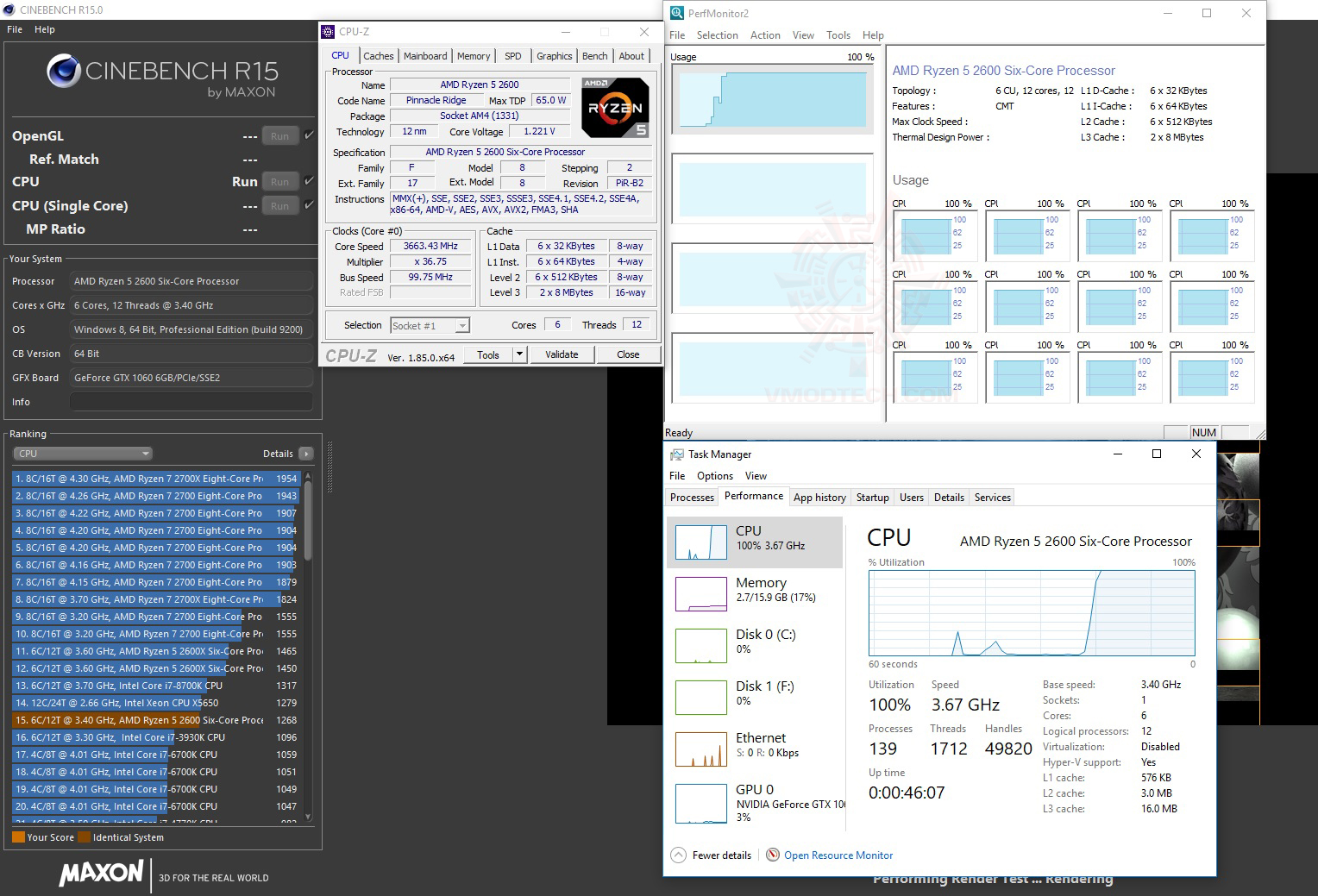
Task: Toggle the CPU test checkbox in Cinebench
Action: point(309,181)
